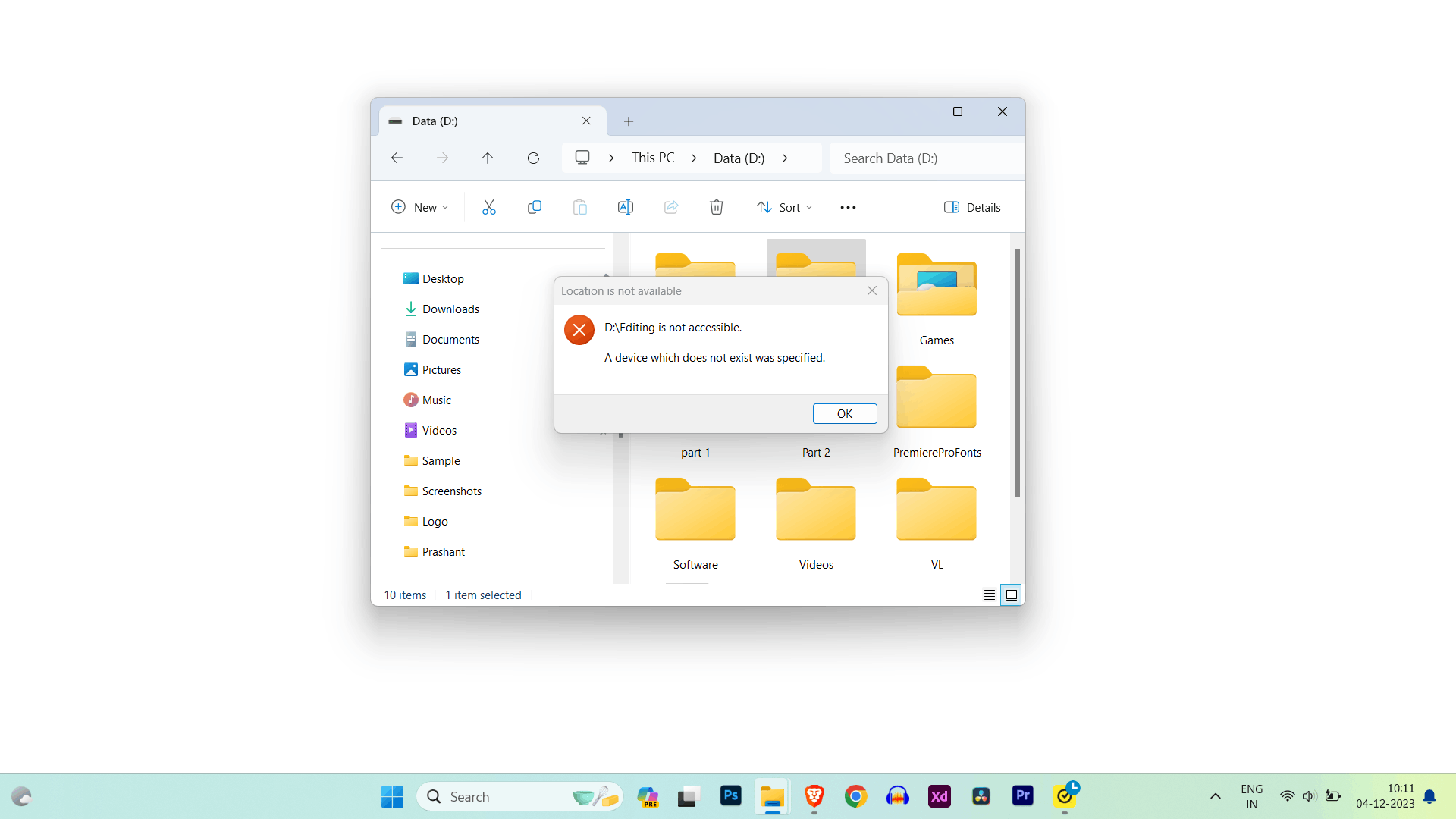Close the Location is not available dialog
The width and height of the screenshot is (1456, 819).
[x=872, y=290]
